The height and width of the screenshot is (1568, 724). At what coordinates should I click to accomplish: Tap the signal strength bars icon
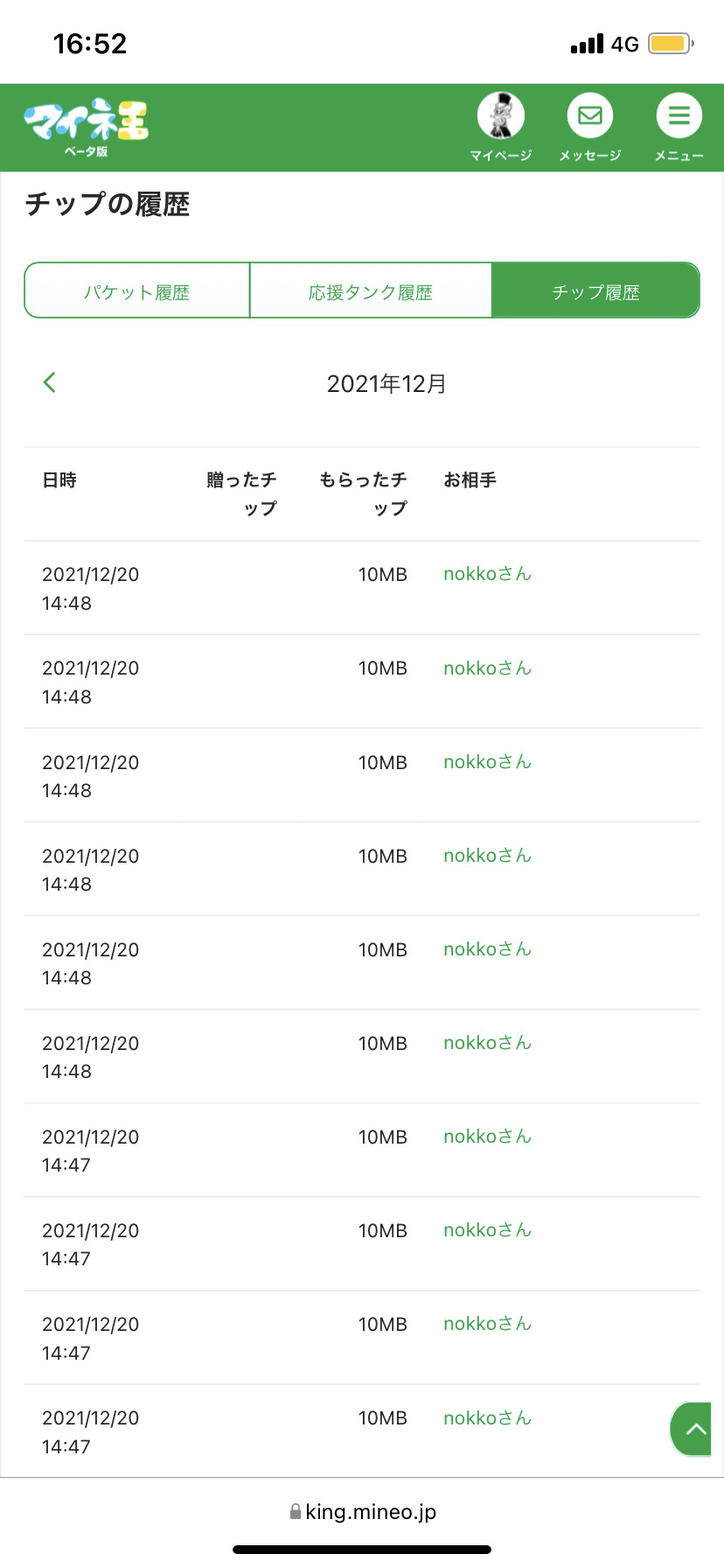click(587, 44)
